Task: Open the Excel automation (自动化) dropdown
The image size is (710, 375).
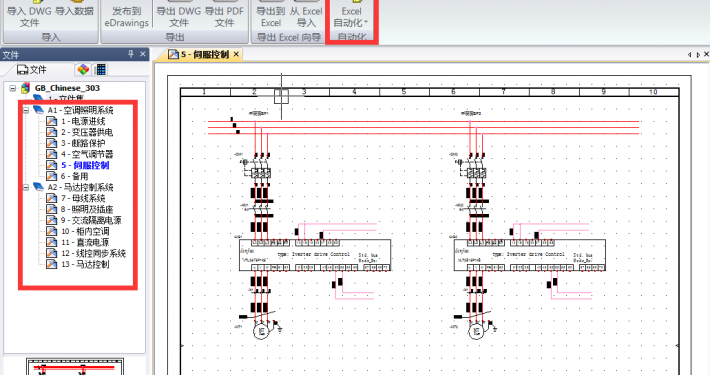Action: click(x=351, y=16)
